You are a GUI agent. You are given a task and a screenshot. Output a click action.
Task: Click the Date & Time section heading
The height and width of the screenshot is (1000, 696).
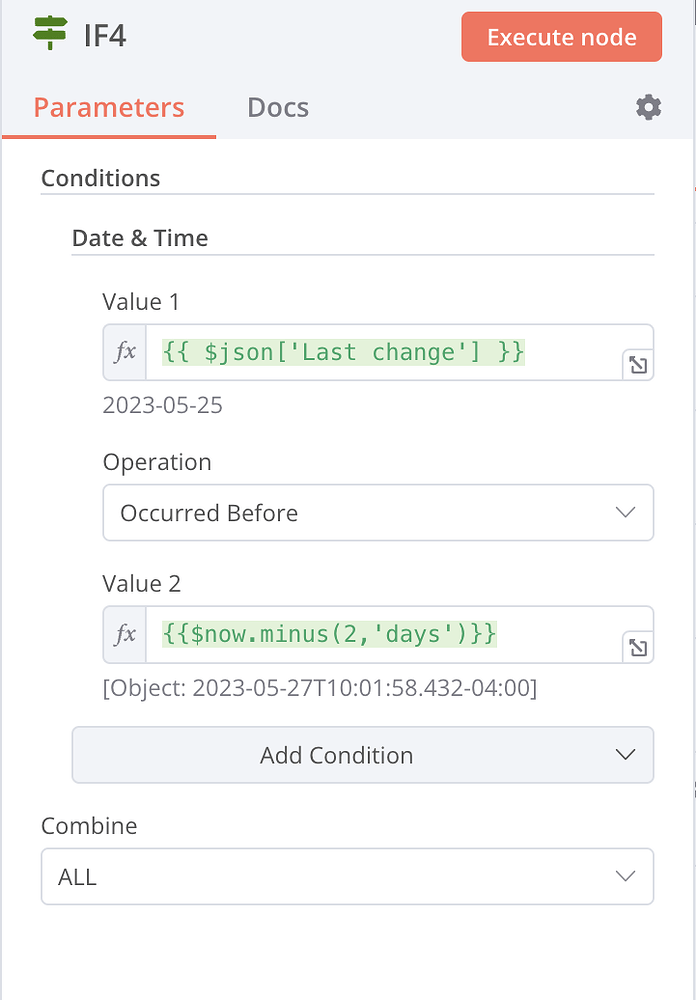[x=140, y=239]
